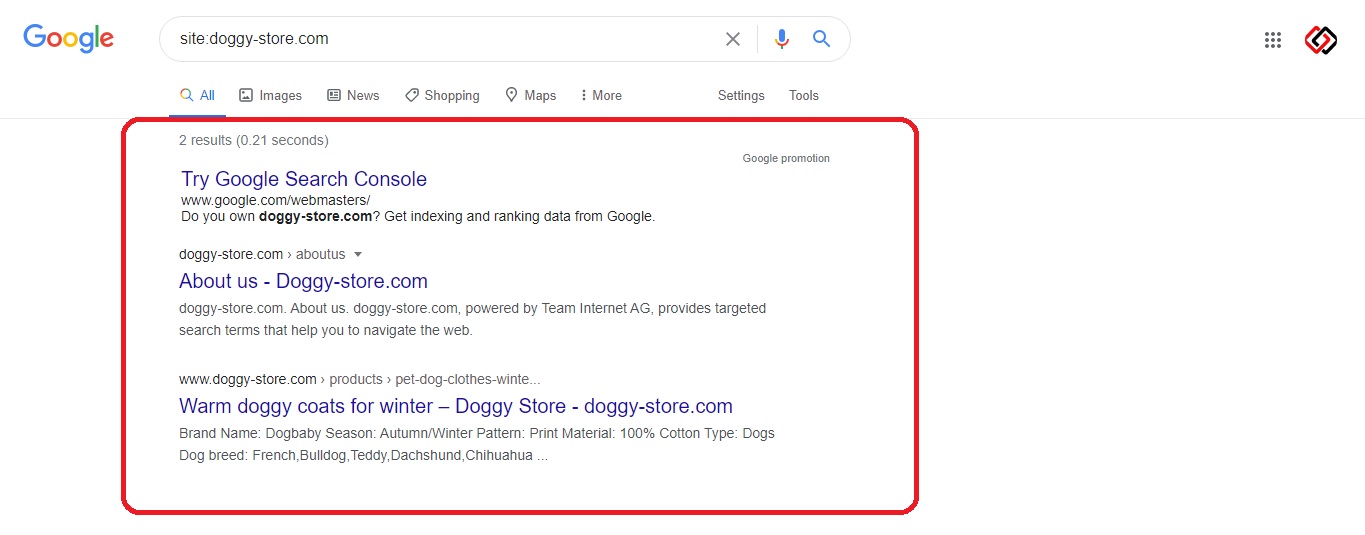Go to the Shopping tab
Image resolution: width=1365 pixels, height=535 pixels.
[442, 95]
